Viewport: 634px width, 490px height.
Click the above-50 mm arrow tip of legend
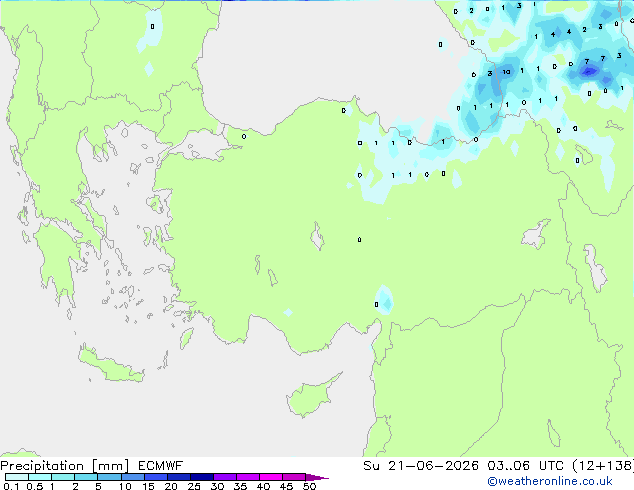pos(317,477)
